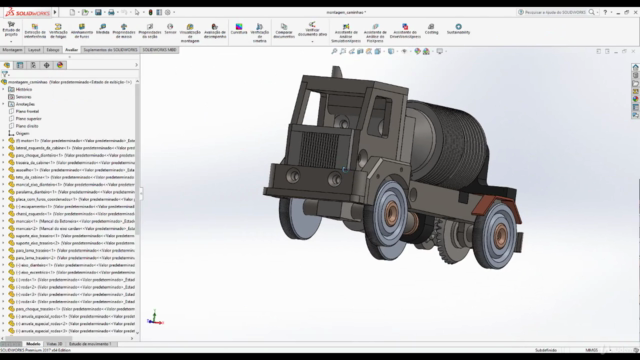Launch Assistente do DriveWorksXpress
Viewport: 640px width, 360px height.
pyautogui.click(x=405, y=31)
